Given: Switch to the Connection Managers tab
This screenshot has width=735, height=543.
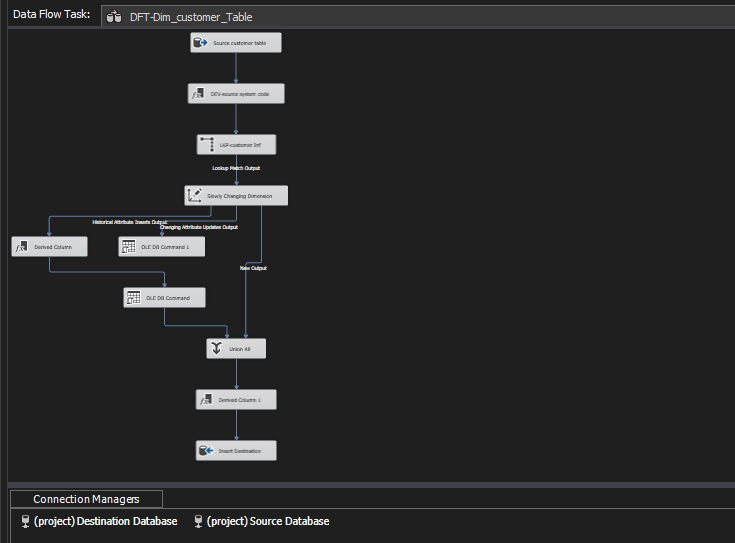Looking at the screenshot, I should click(x=87, y=499).
